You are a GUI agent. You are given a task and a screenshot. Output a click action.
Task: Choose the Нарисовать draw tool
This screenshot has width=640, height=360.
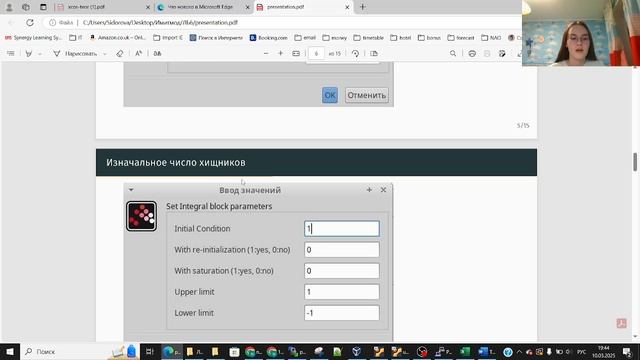(x=76, y=53)
